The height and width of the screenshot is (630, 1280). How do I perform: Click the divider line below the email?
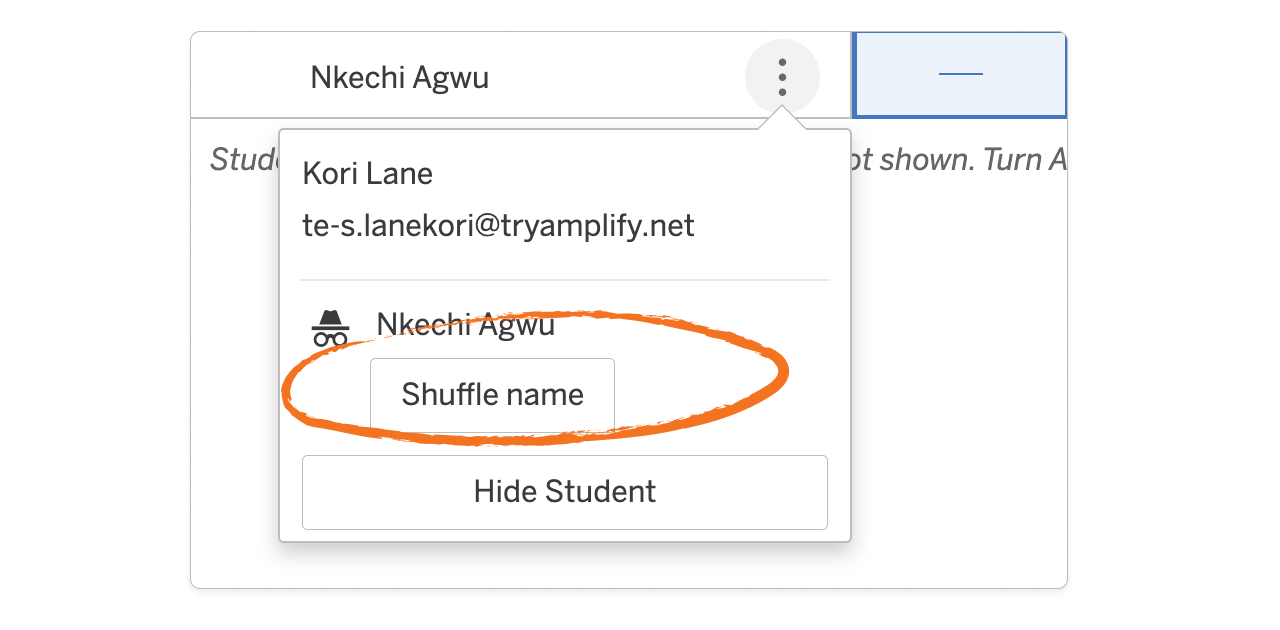[x=564, y=280]
